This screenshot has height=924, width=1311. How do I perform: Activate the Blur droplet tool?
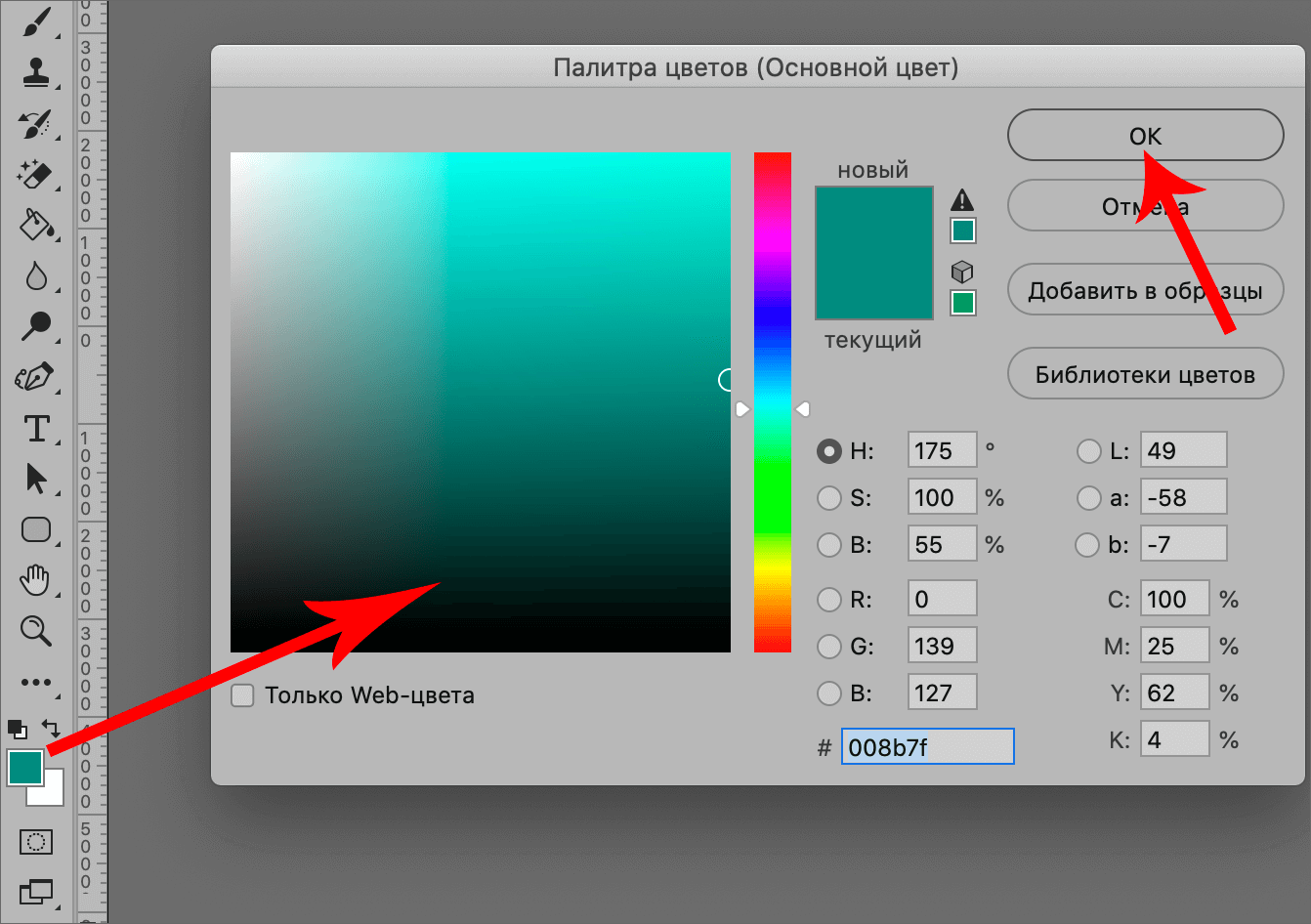click(35, 276)
